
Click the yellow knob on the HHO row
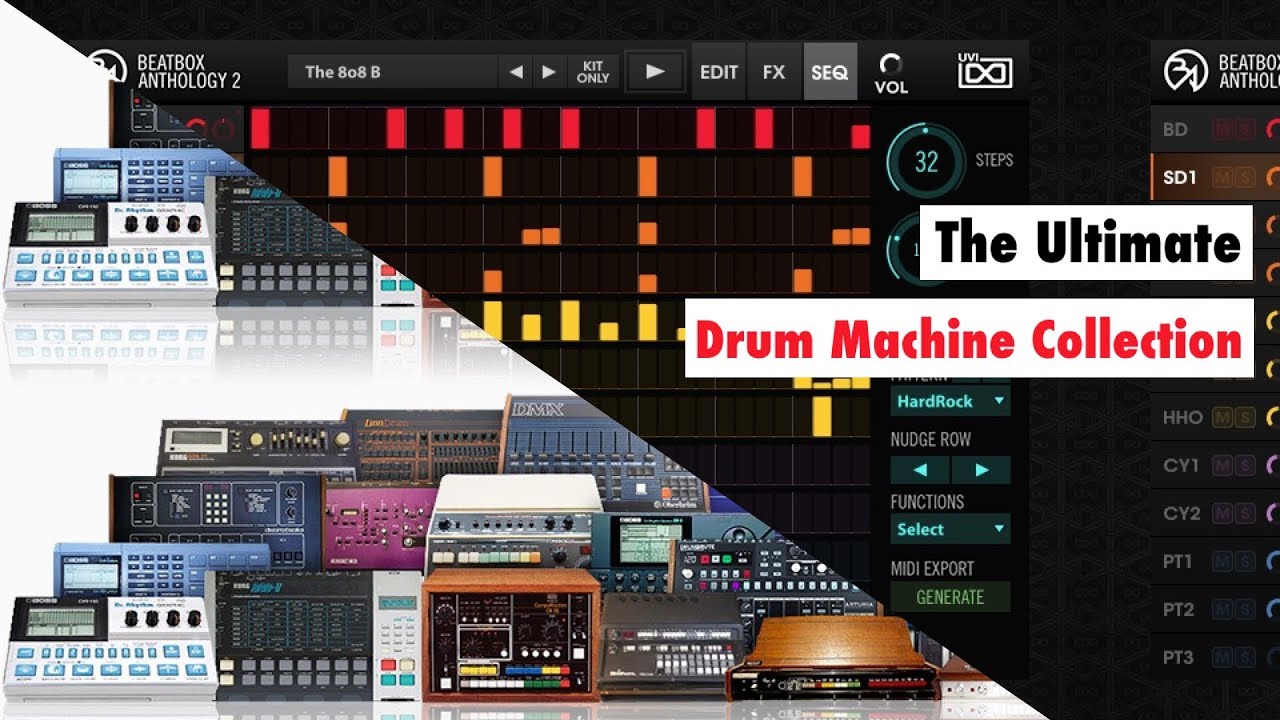(x=1273, y=417)
